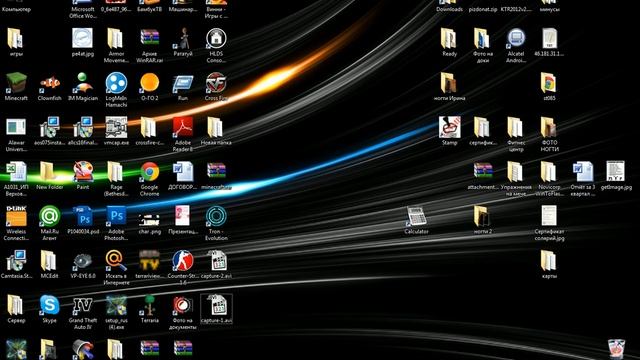The image size is (640, 360).
Task: Launch the Clownfish shortcut
Action: [50, 83]
